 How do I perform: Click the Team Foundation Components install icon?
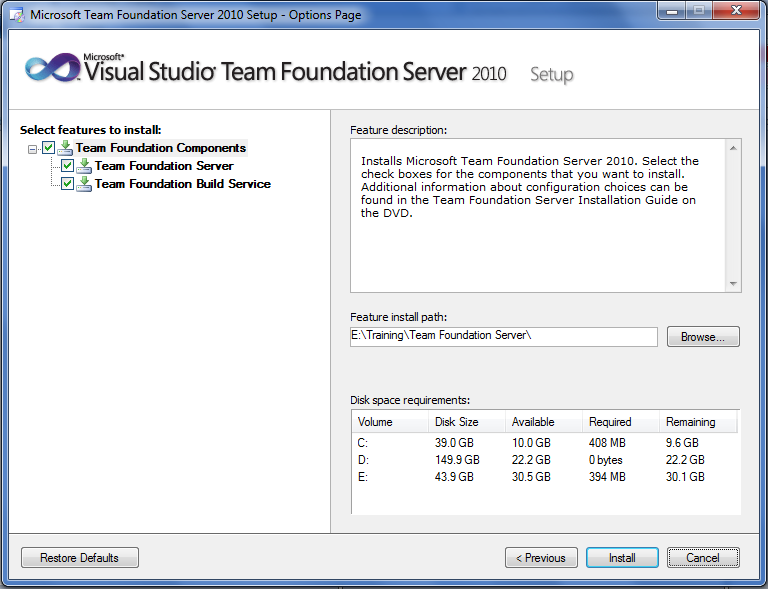(65, 148)
